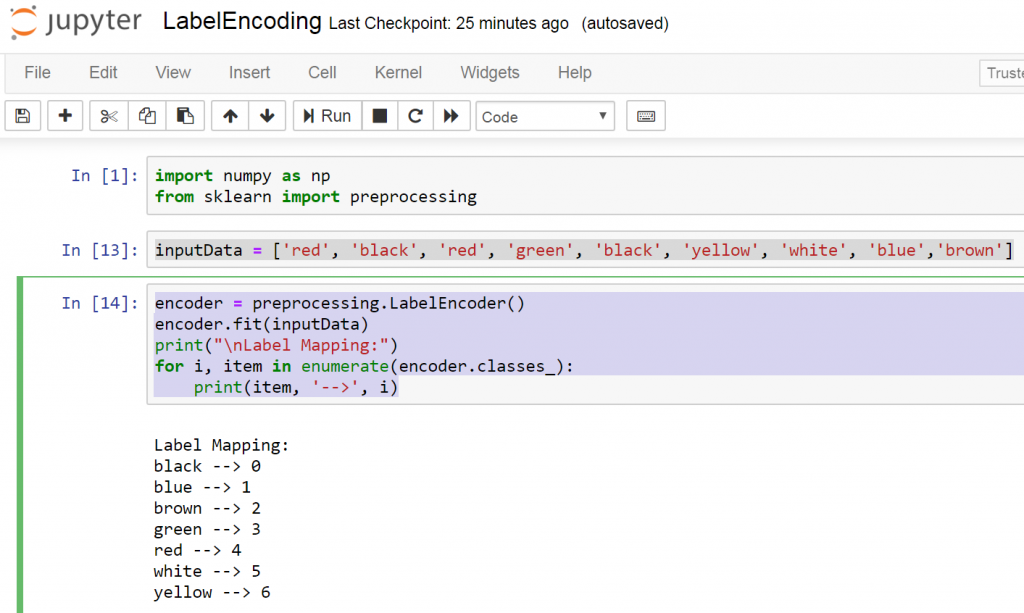
Task: Select the In [14] cell prompt
Action: (x=100, y=303)
